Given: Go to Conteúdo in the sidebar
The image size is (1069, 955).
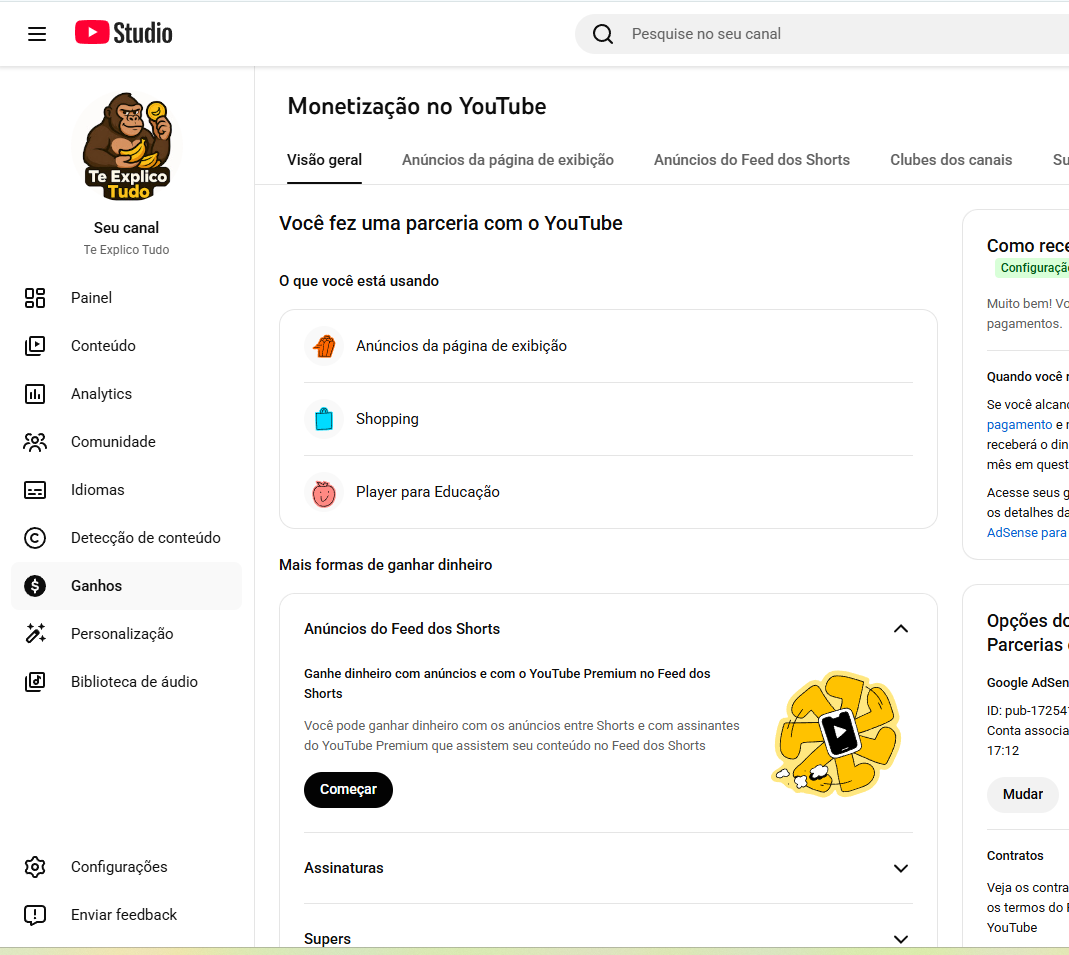Looking at the screenshot, I should (126, 346).
